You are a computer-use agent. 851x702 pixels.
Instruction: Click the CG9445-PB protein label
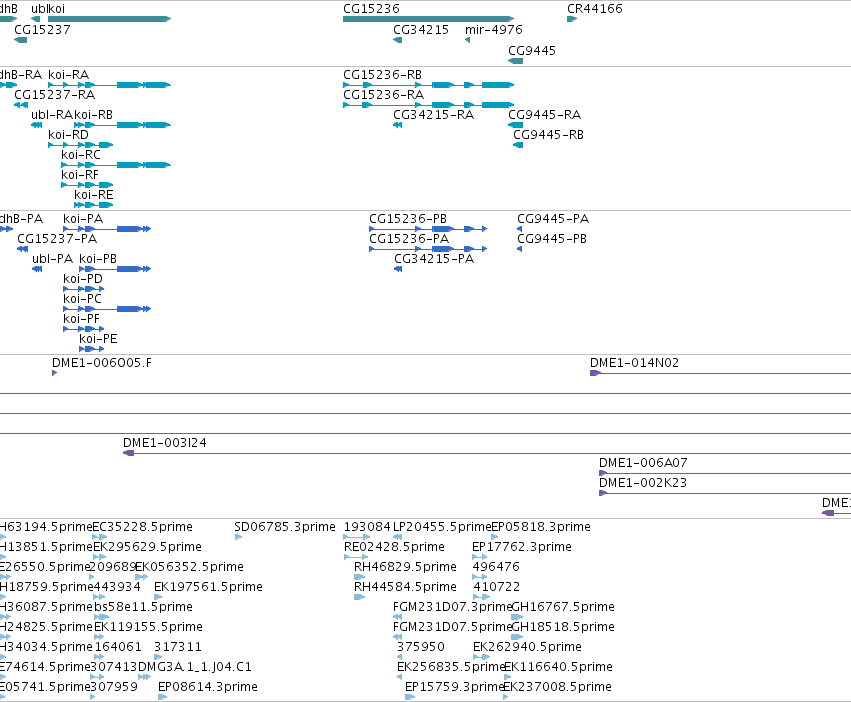tap(552, 239)
